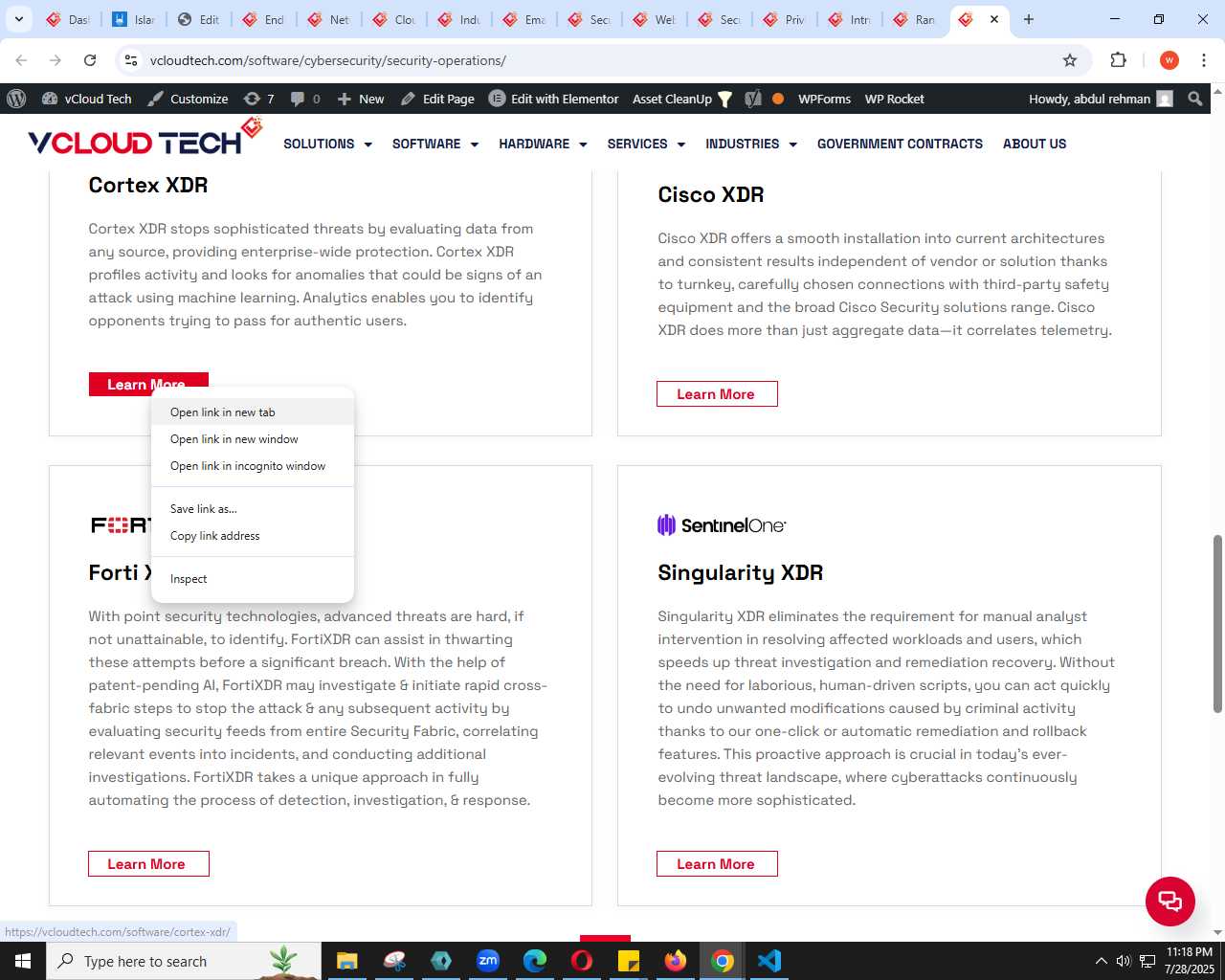This screenshot has height=980, width=1225.
Task: Open the Chrome extensions puzzle icon
Action: pos(1118,60)
